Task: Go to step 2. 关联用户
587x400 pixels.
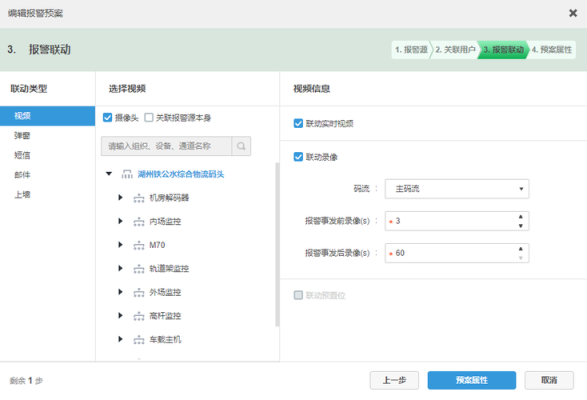Action: [x=455, y=49]
